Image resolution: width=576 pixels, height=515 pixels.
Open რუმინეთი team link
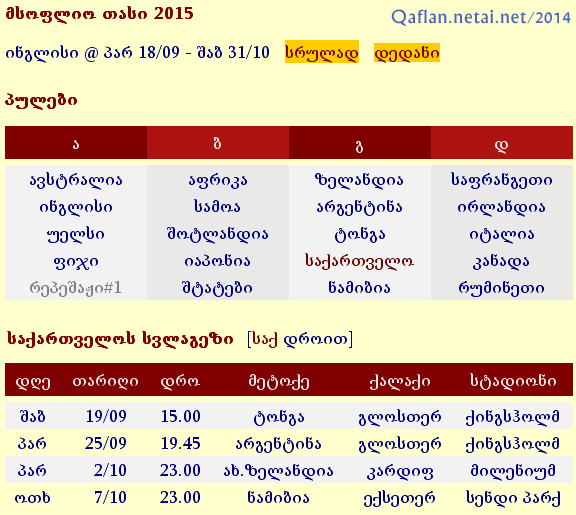coord(501,288)
